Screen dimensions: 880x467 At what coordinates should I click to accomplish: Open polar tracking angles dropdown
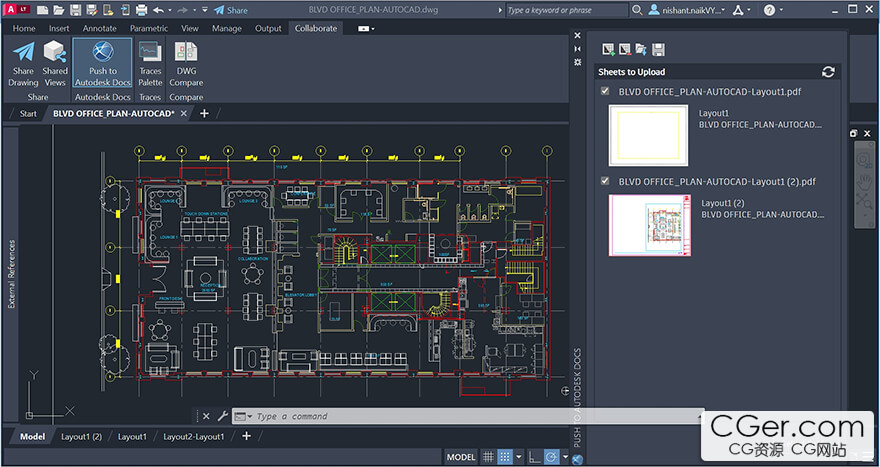[565, 457]
